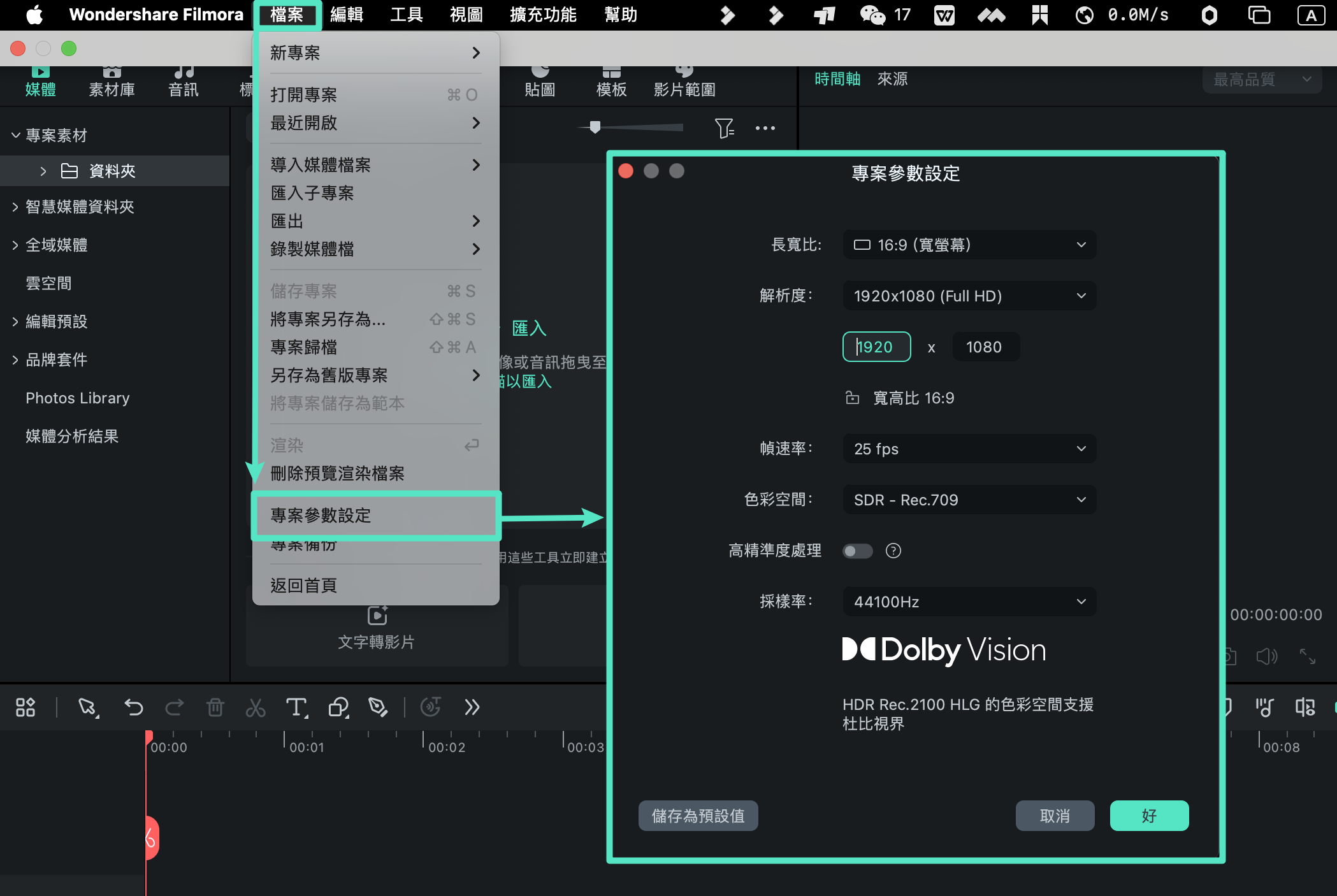This screenshot has height=896, width=1337.
Task: Collapse the 專案素材 tree section
Action: [x=16, y=135]
